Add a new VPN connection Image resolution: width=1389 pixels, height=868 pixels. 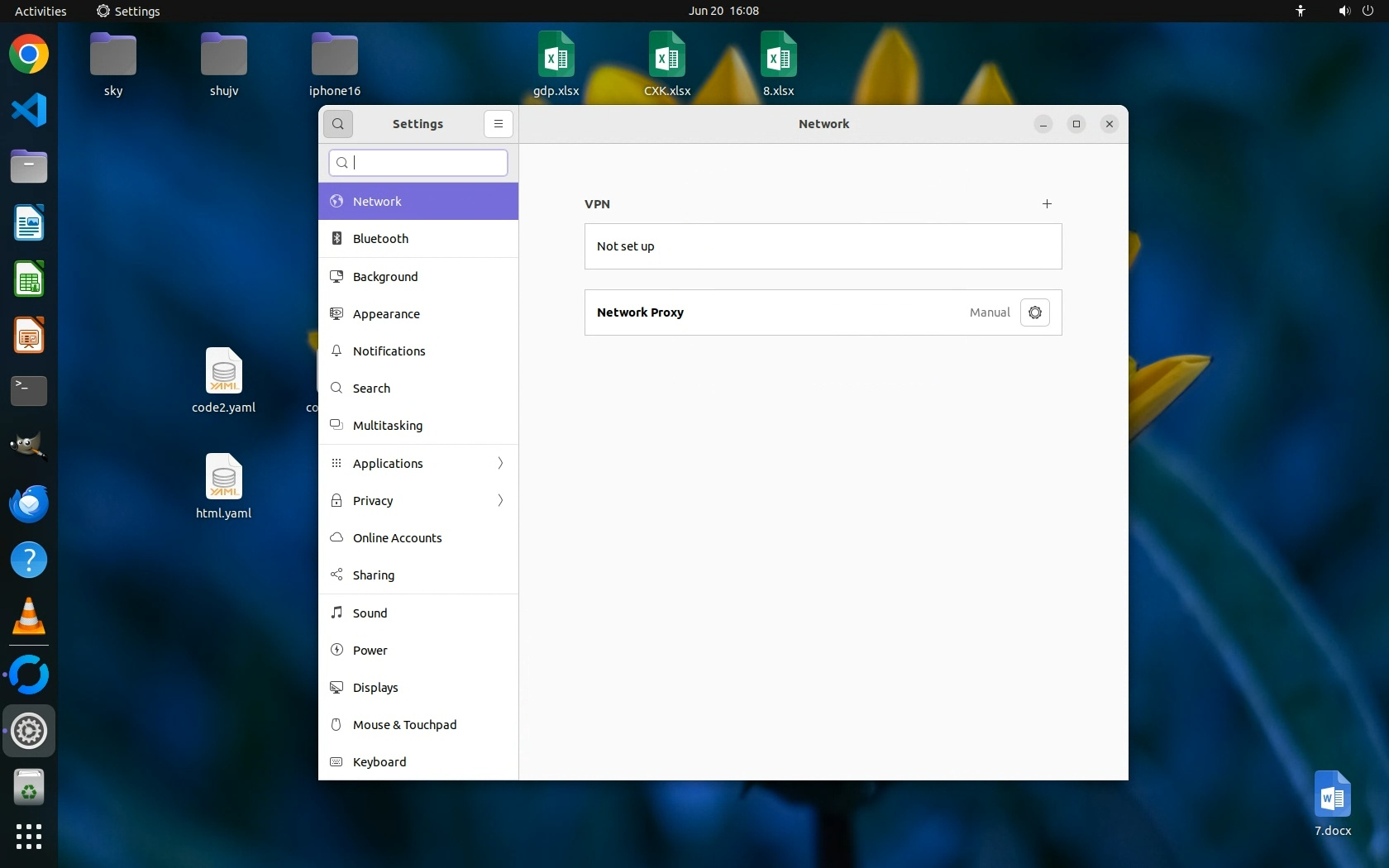[x=1047, y=204]
